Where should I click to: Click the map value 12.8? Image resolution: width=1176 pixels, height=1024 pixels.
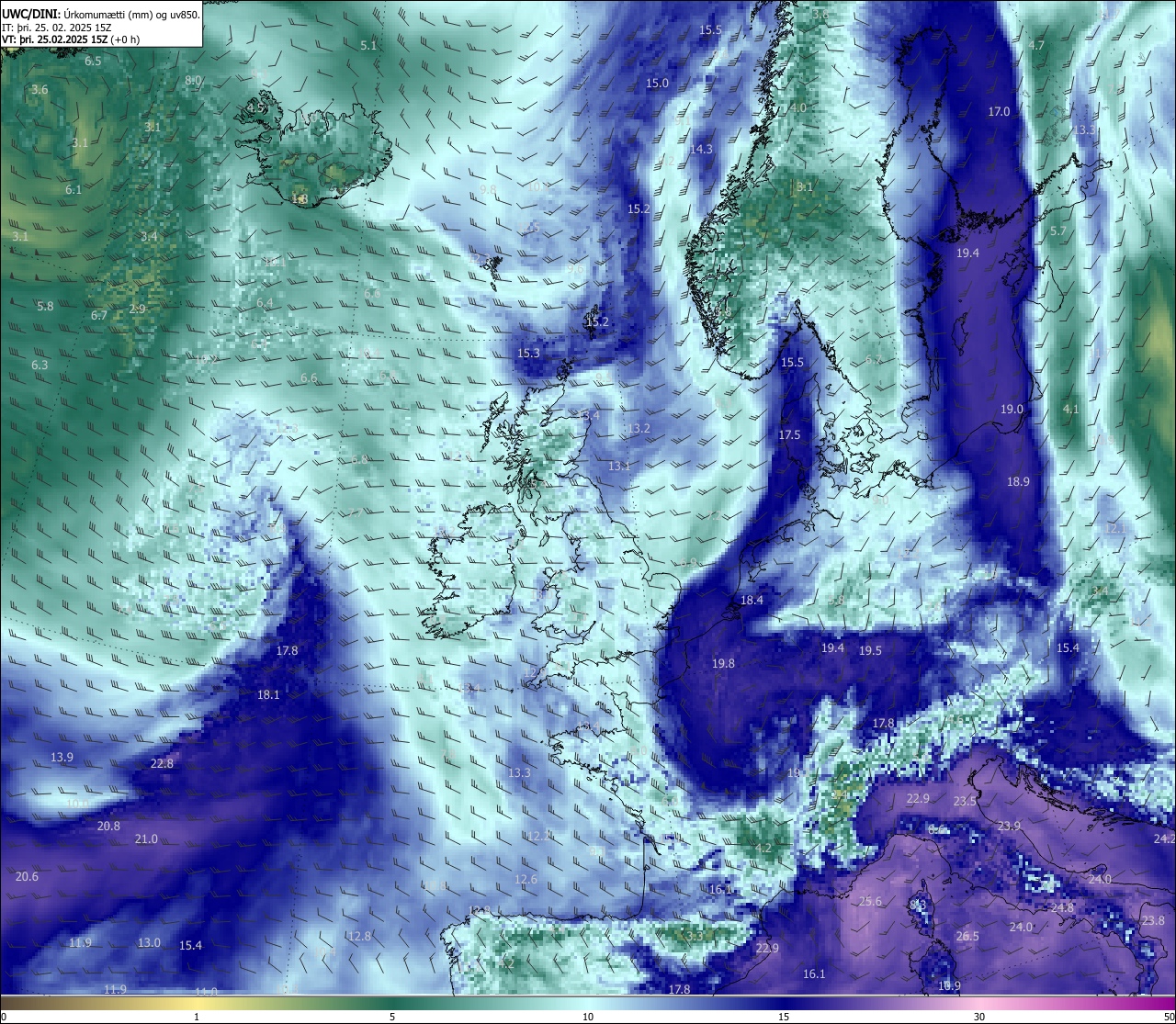pos(359,937)
